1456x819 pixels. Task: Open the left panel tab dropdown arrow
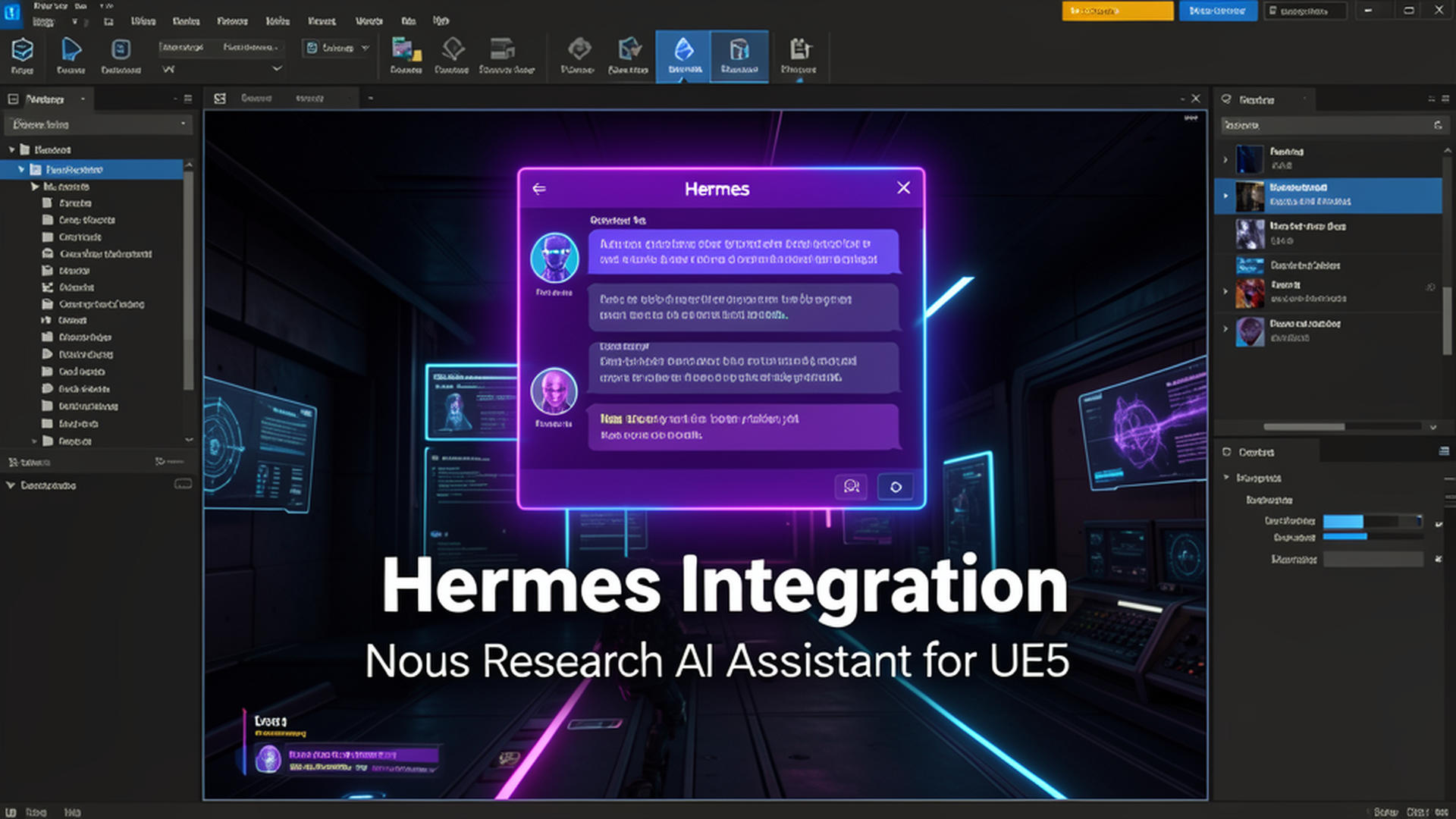pos(82,99)
